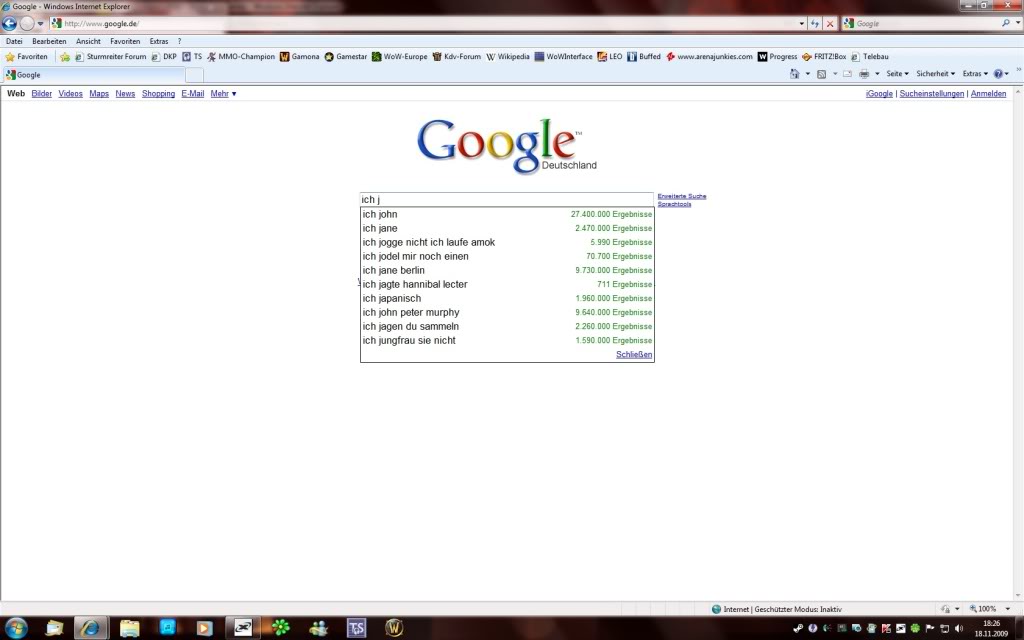Open the Gamestar bookmark

click(x=345, y=57)
